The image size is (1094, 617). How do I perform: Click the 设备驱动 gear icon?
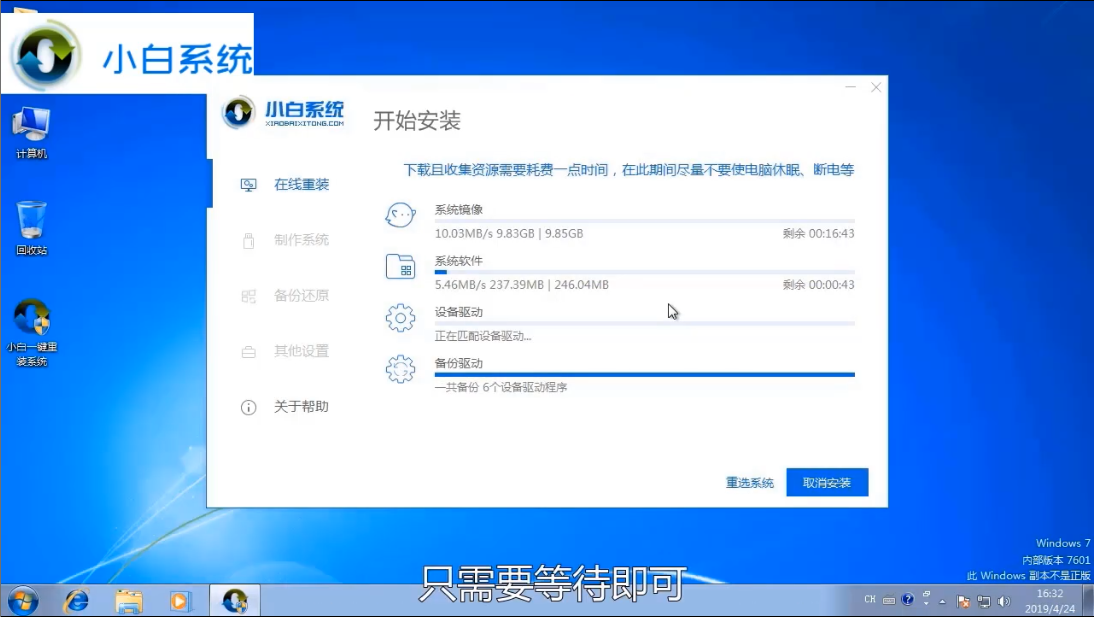400,317
